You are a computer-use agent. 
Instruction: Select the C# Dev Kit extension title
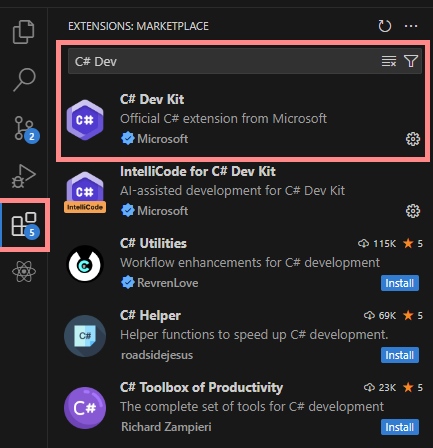[x=152, y=99]
